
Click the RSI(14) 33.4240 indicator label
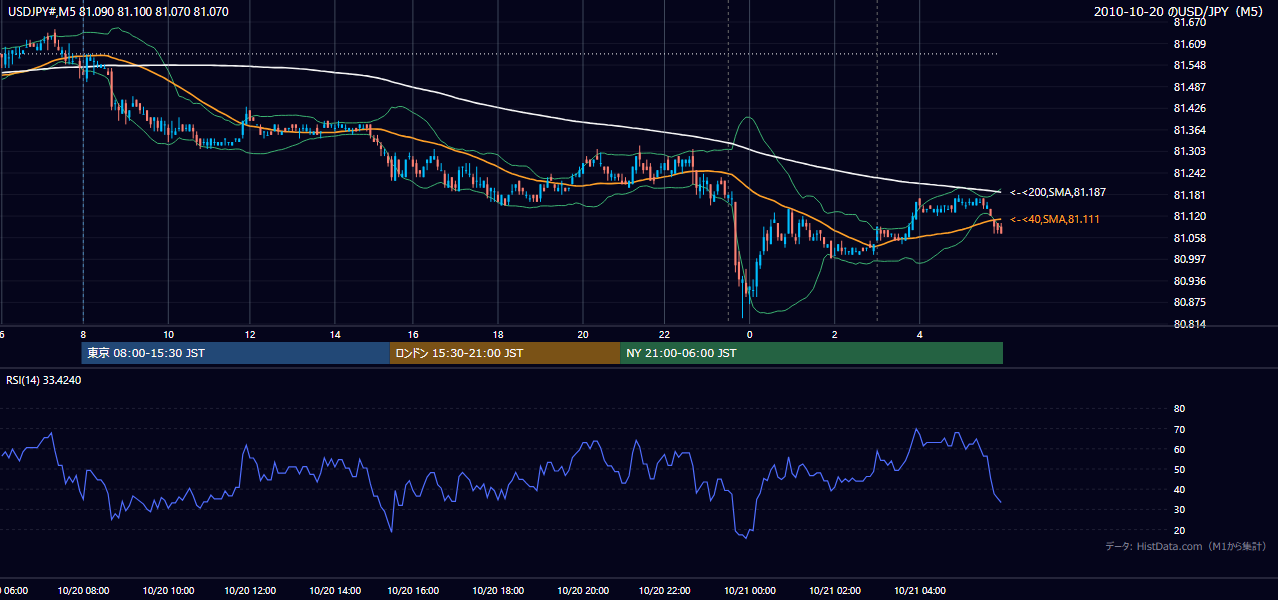[x=44, y=380]
